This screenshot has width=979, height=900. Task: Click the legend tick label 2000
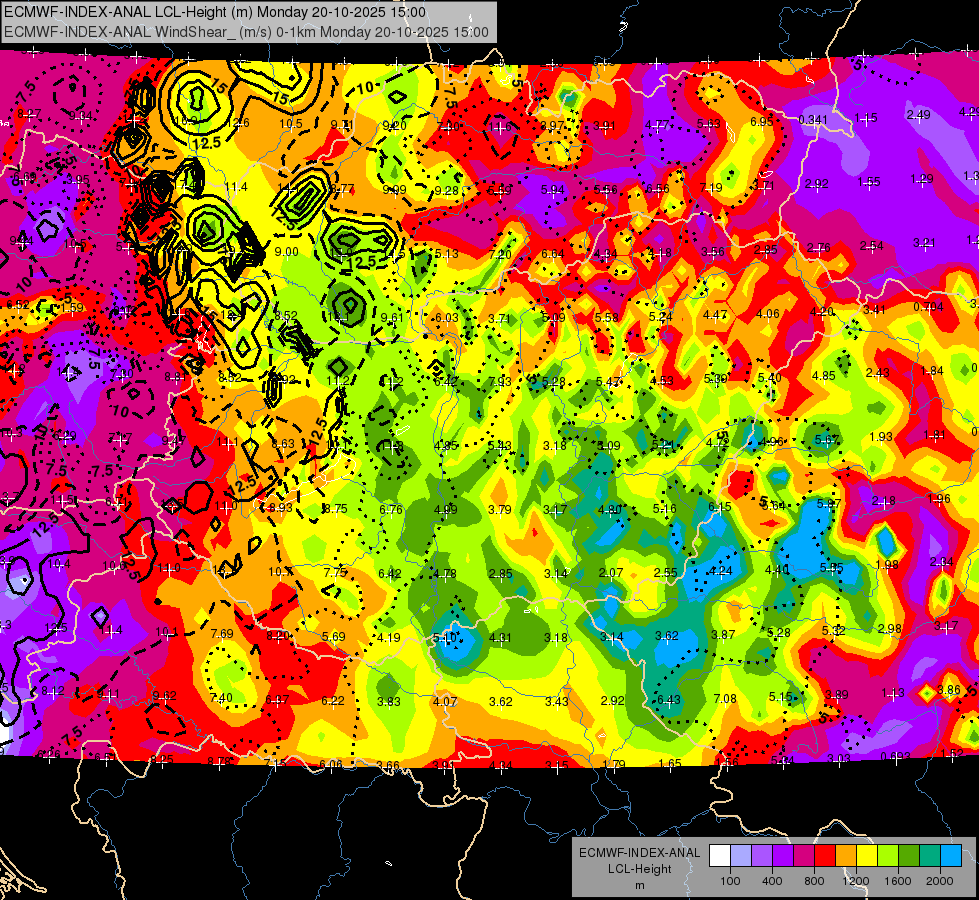point(940,881)
